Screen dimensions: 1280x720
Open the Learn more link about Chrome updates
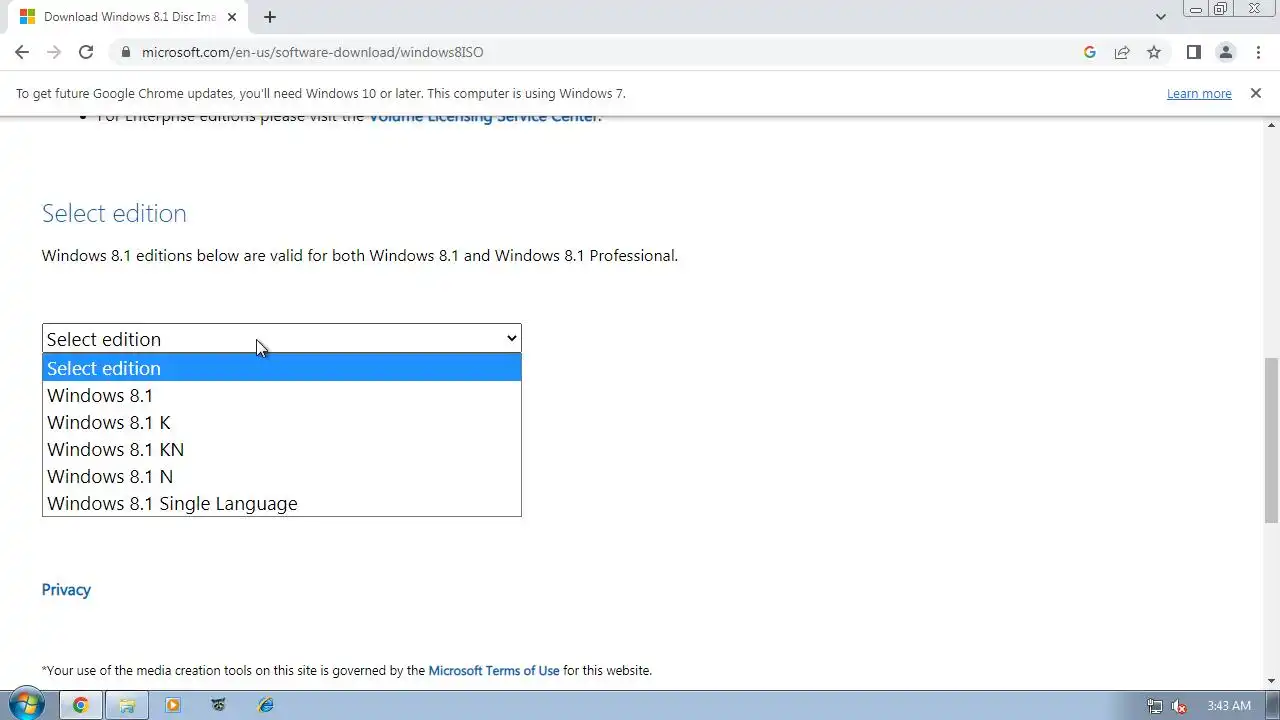pos(1199,94)
